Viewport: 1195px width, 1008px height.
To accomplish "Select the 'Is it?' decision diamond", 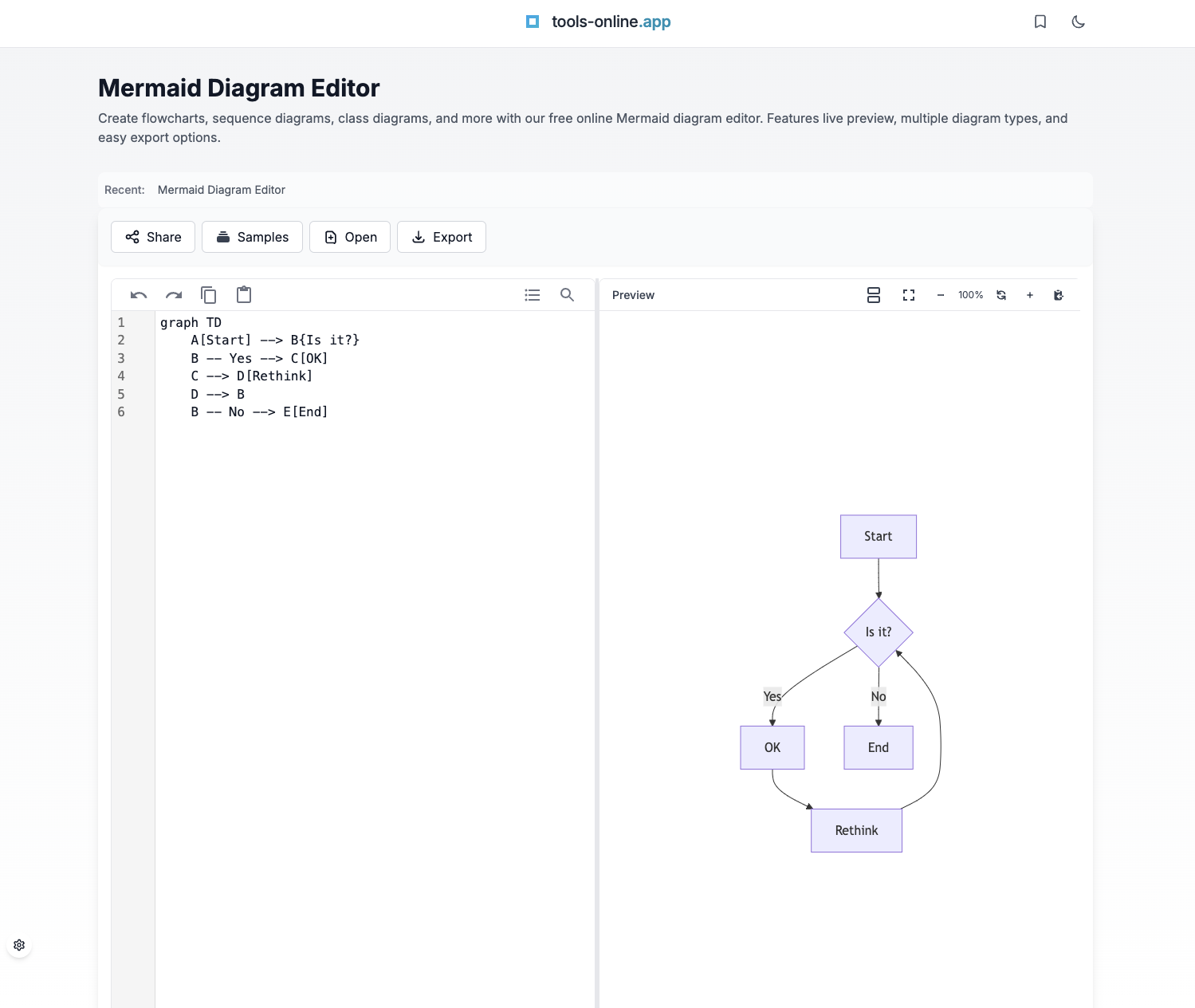I will click(879, 632).
